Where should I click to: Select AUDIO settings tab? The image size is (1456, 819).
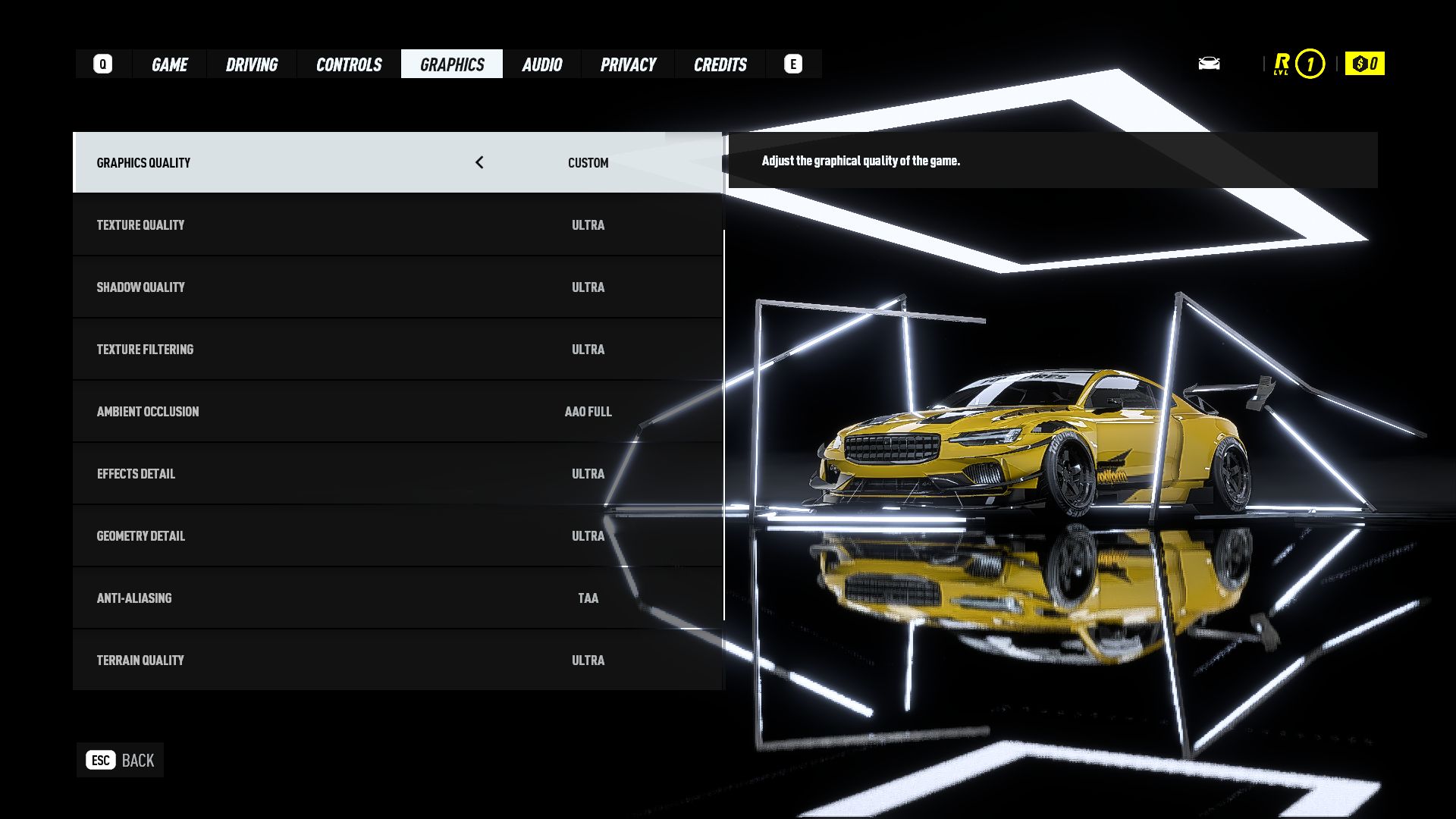(542, 64)
